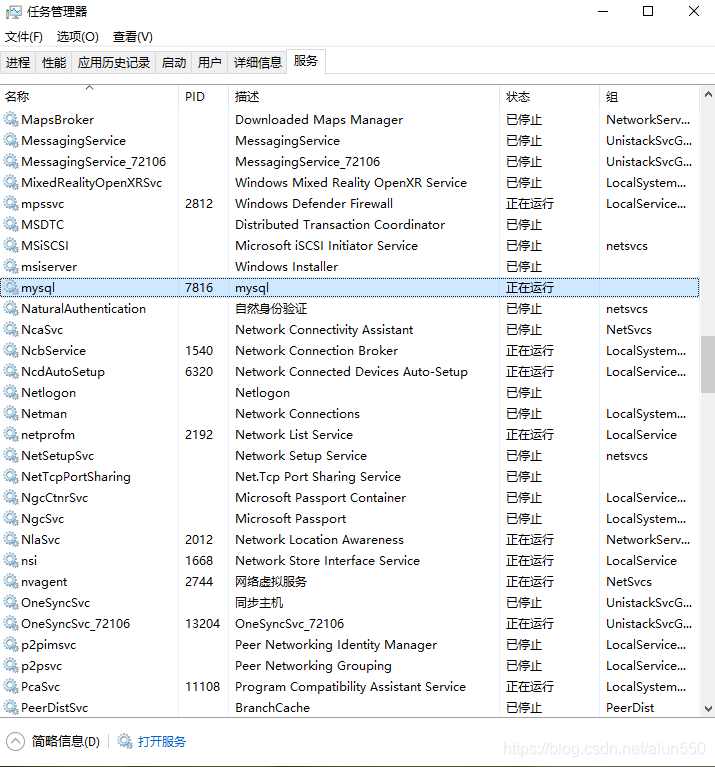Click the gear icon beside p2pimsvc

tap(11, 645)
